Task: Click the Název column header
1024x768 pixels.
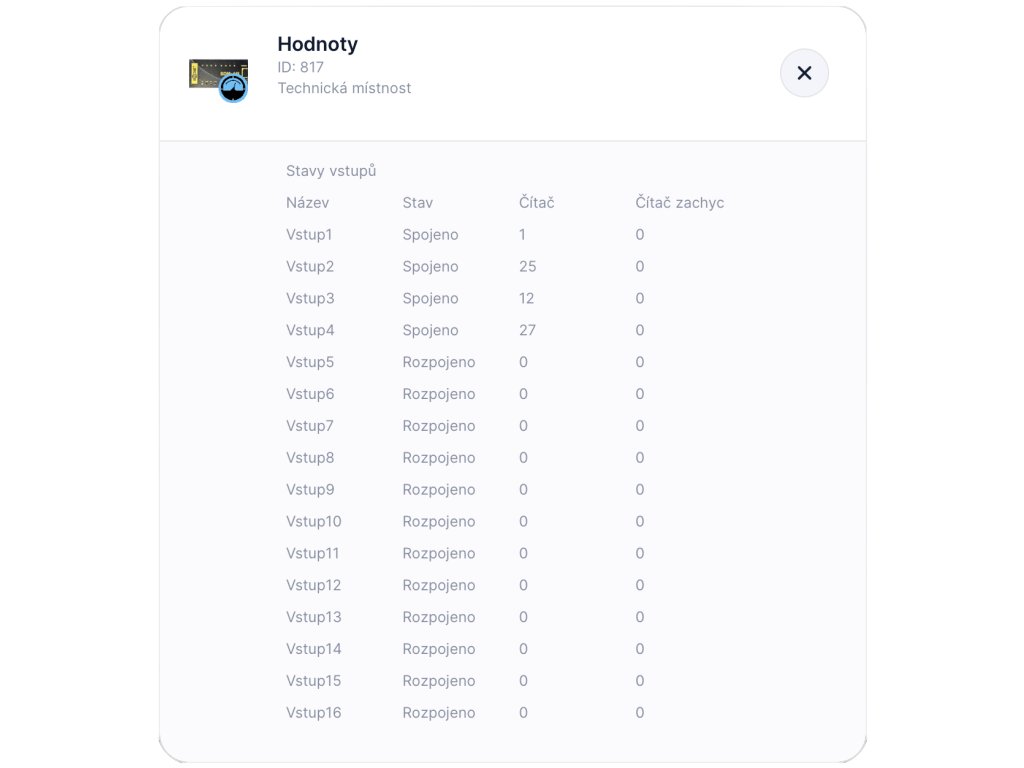Action: click(x=307, y=203)
